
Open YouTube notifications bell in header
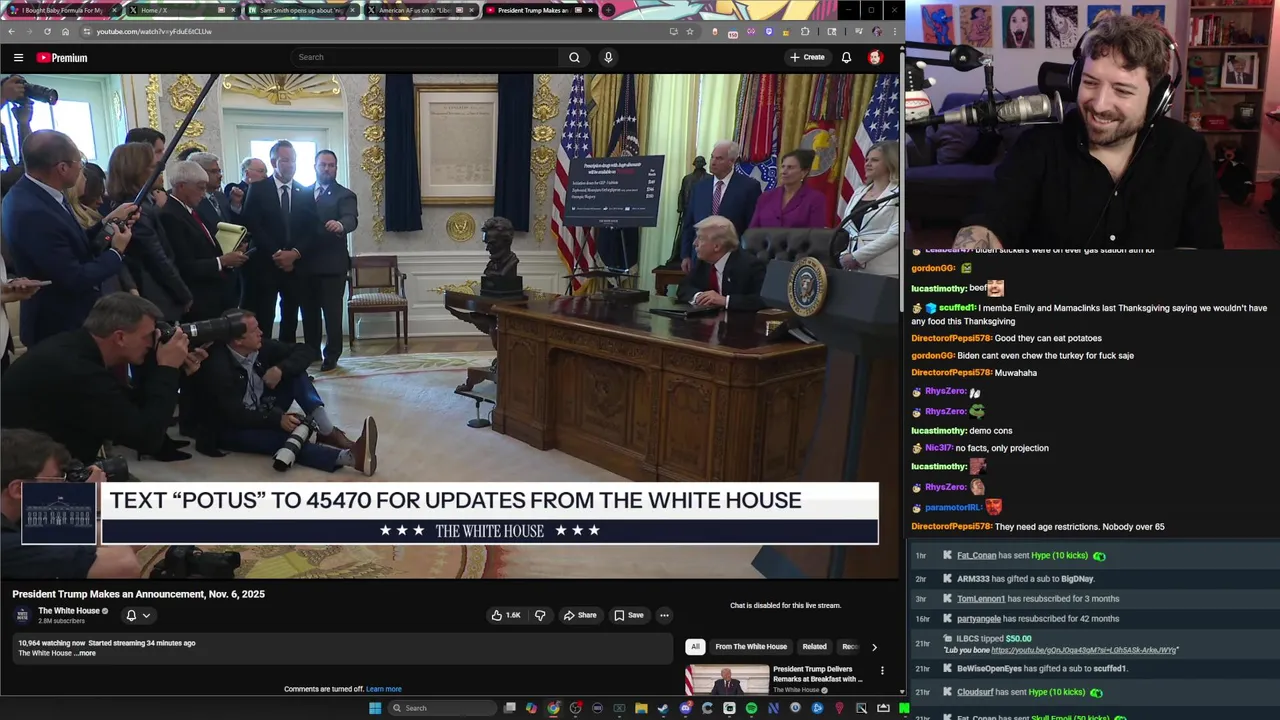[x=846, y=57]
